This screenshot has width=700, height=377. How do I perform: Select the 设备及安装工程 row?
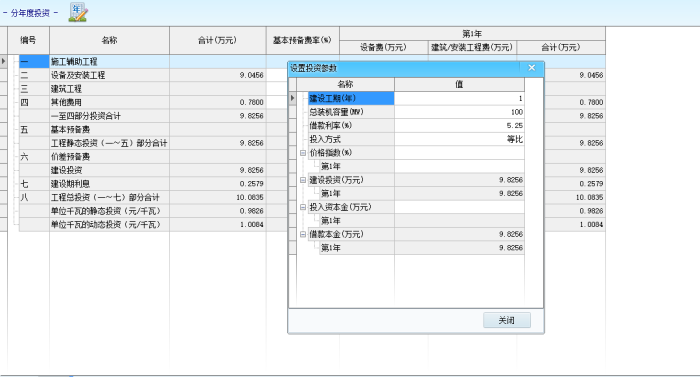109,75
